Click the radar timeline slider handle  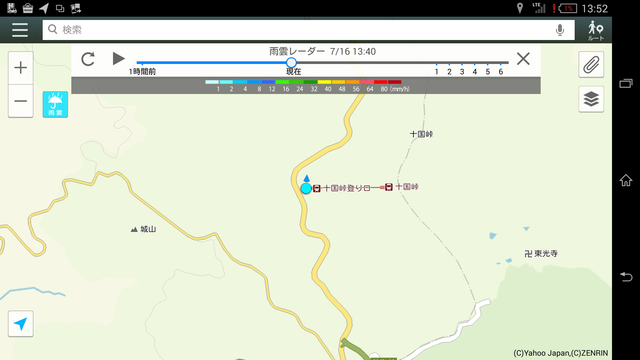click(291, 62)
